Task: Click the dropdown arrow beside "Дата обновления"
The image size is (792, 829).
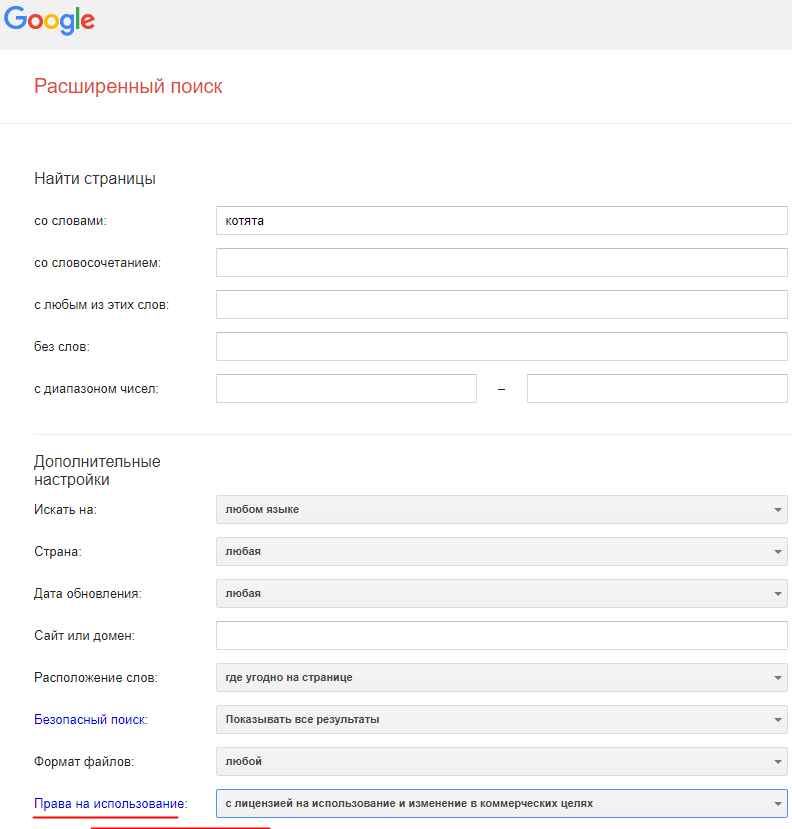Action: (776, 593)
